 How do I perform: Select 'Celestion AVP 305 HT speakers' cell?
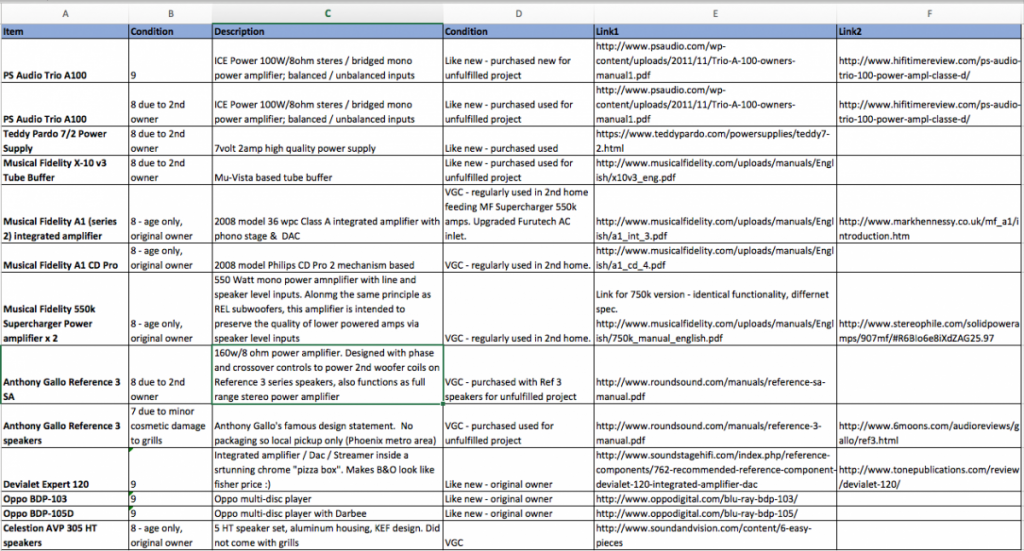tap(65, 535)
